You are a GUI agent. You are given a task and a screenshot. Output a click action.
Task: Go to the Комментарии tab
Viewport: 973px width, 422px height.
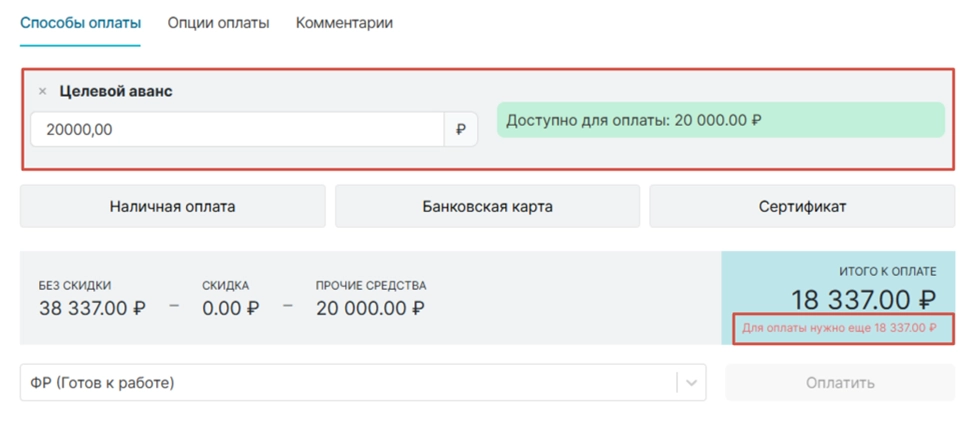point(344,23)
